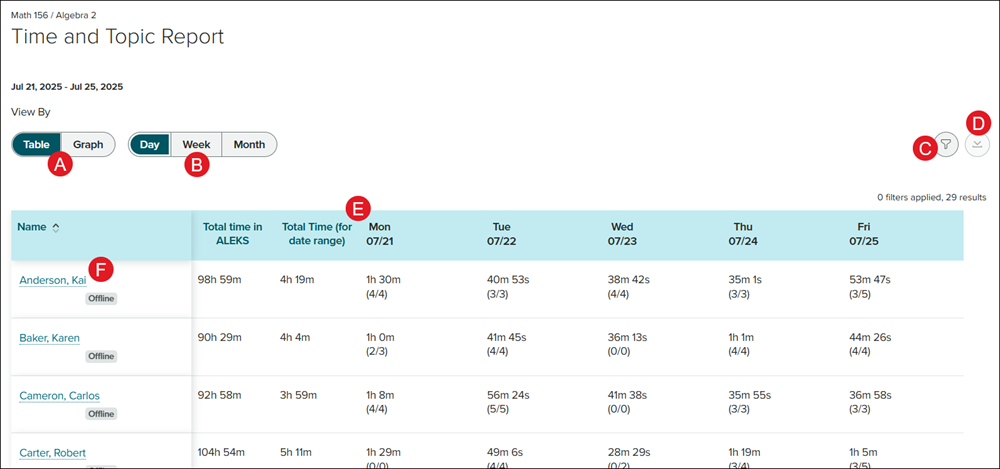Select the Month time range
This screenshot has width=1000, height=469.
tap(249, 144)
